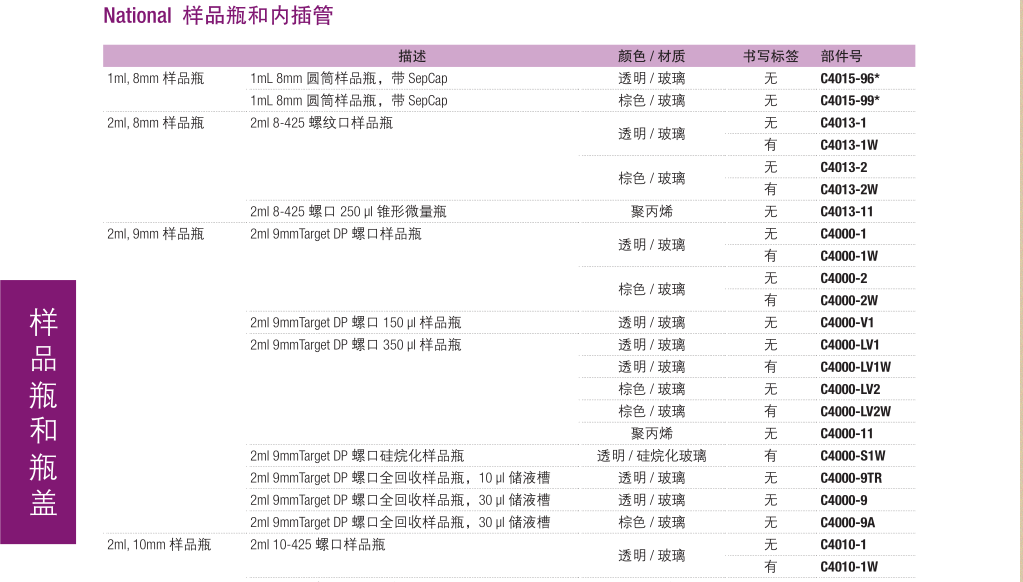The width and height of the screenshot is (1023, 582).
Task: Click part number C4000-V1
Action: click(847, 322)
